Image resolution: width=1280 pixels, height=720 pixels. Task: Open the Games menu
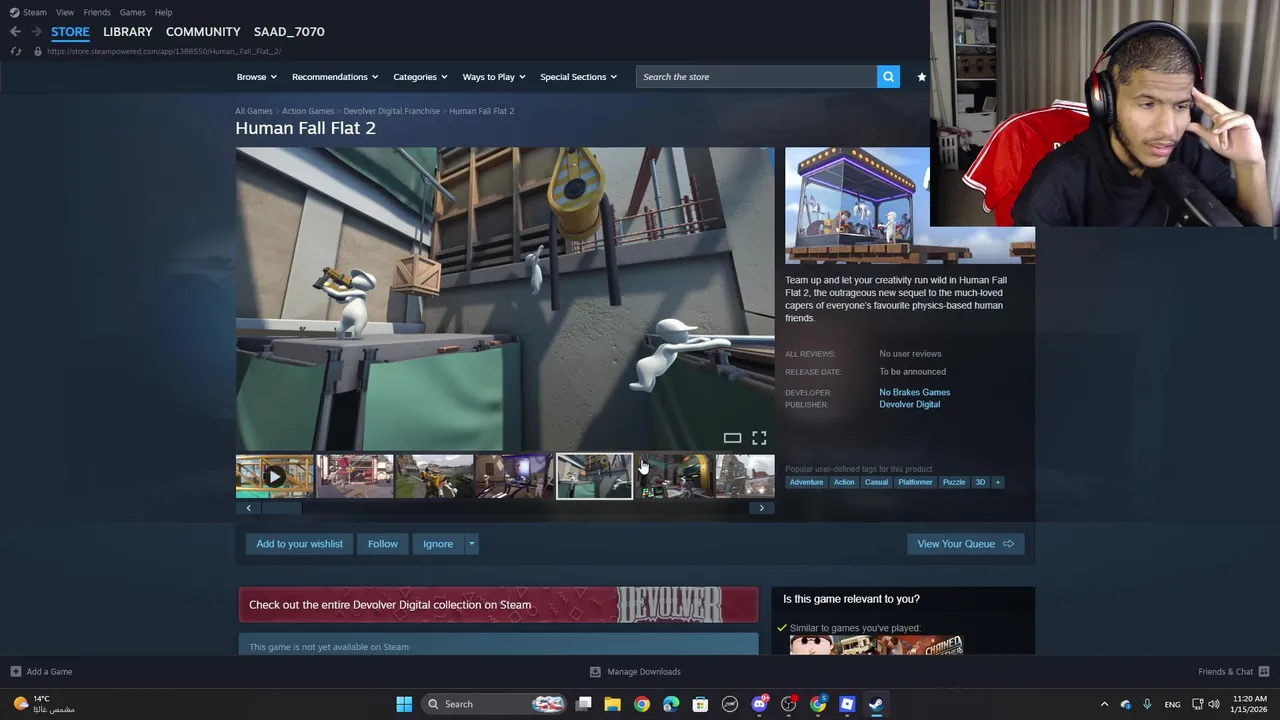[x=132, y=12]
